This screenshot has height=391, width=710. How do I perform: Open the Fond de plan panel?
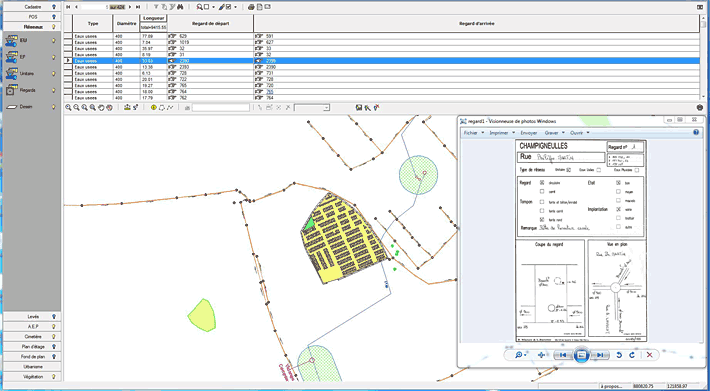[x=32, y=357]
